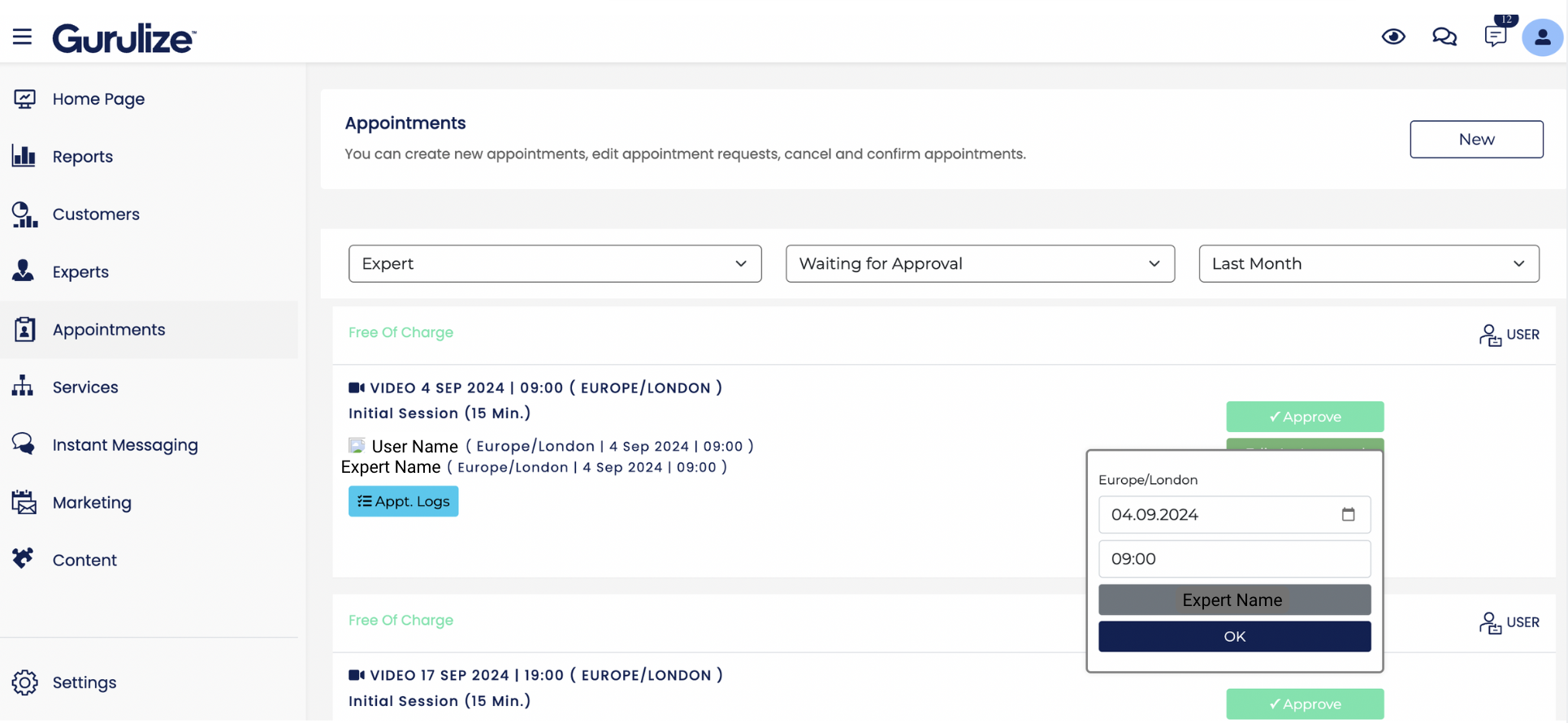Click the User Name text in appointment
The height and width of the screenshot is (723, 1568).
click(x=414, y=446)
